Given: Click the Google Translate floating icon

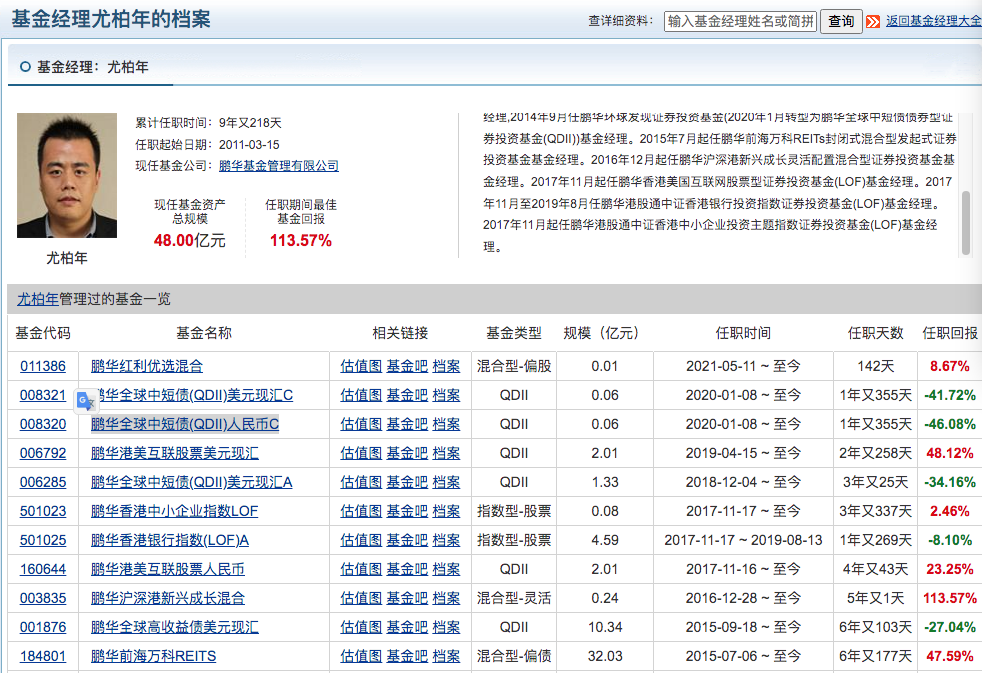Looking at the screenshot, I should [86, 401].
